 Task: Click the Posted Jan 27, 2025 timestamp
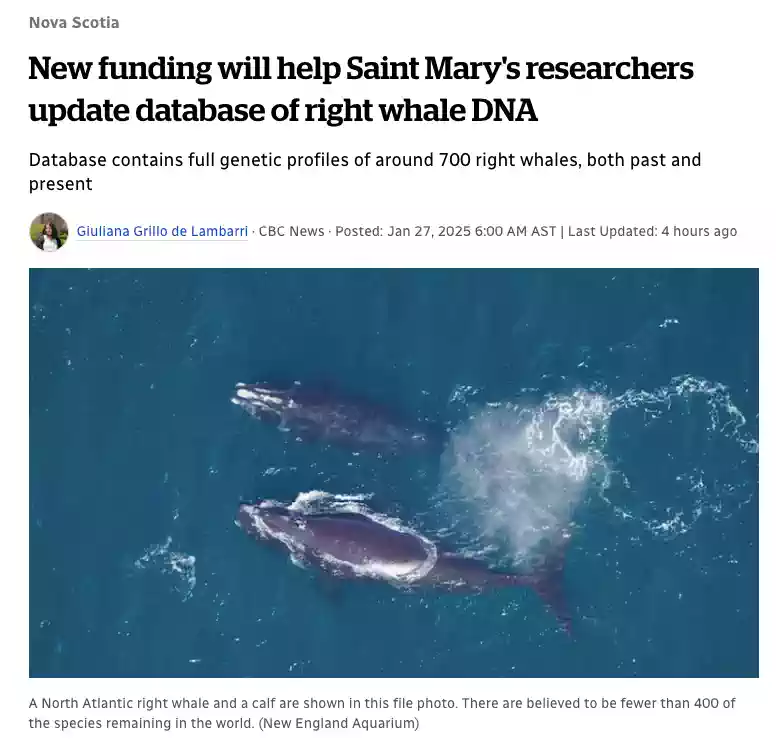[x=445, y=231]
